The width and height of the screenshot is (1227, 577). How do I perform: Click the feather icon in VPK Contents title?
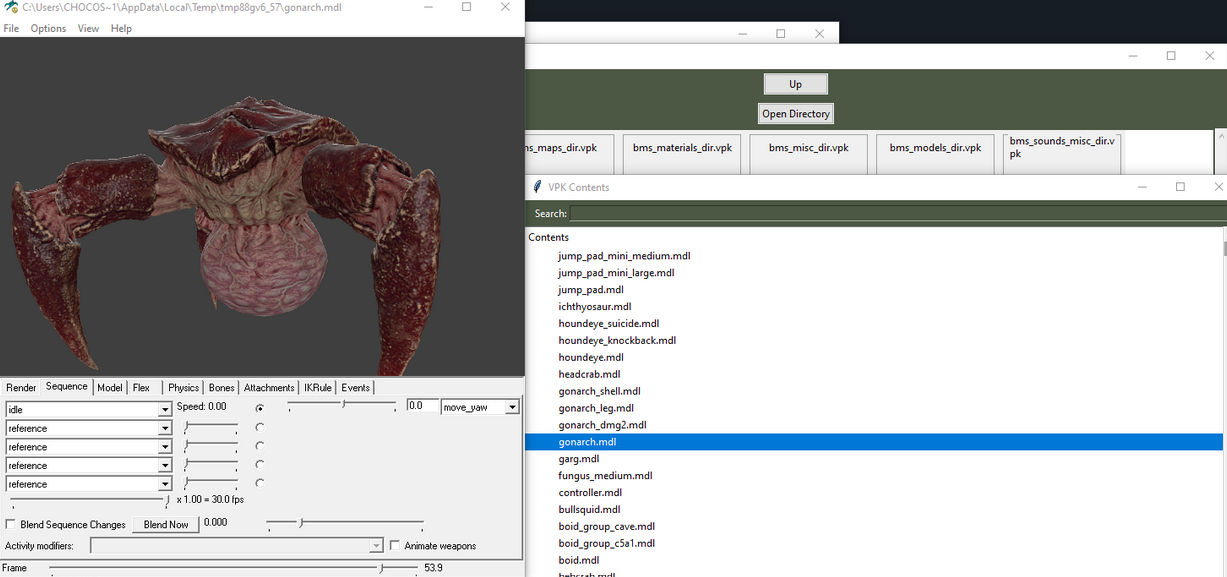point(537,187)
